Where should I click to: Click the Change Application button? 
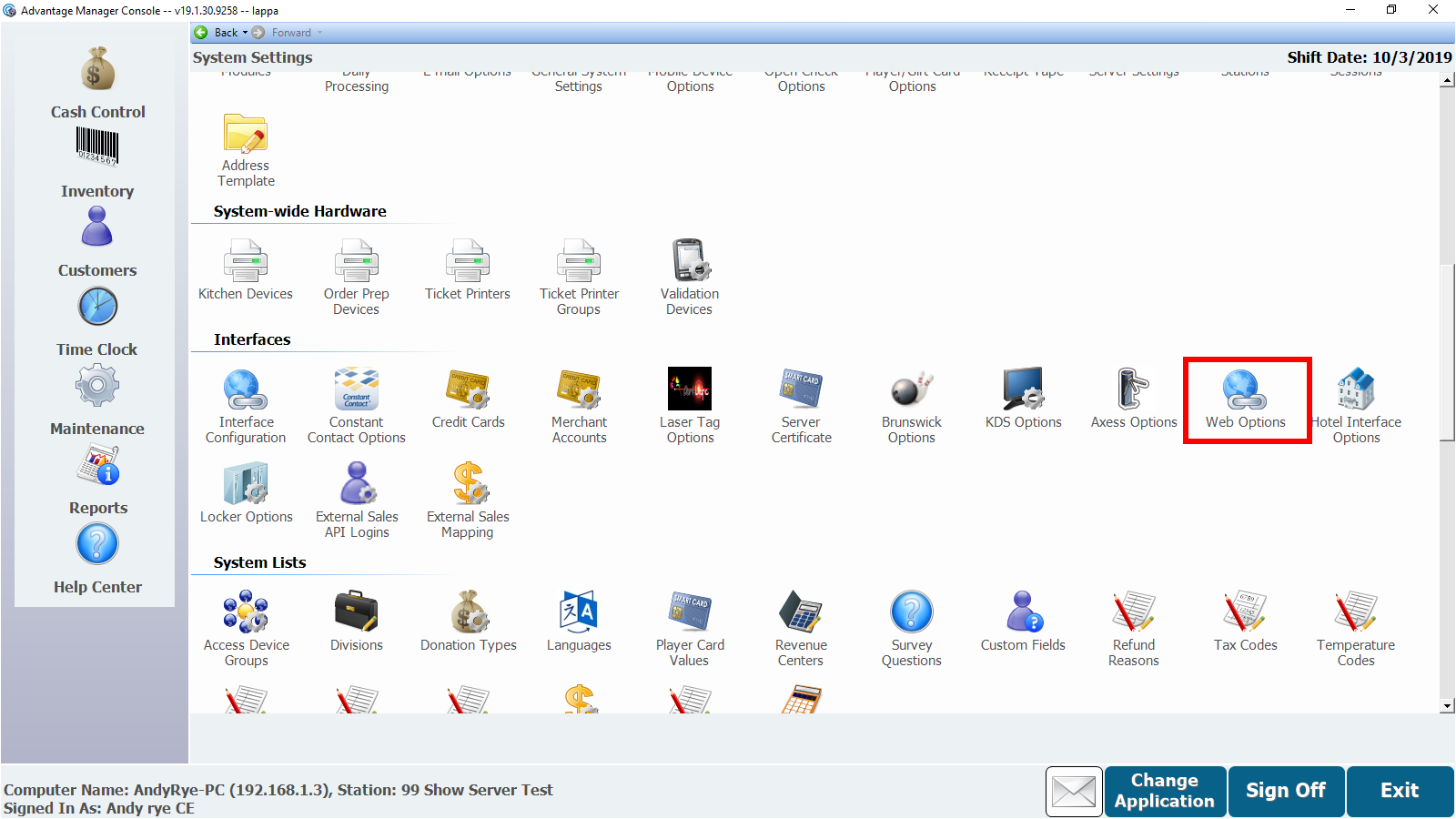click(1164, 791)
